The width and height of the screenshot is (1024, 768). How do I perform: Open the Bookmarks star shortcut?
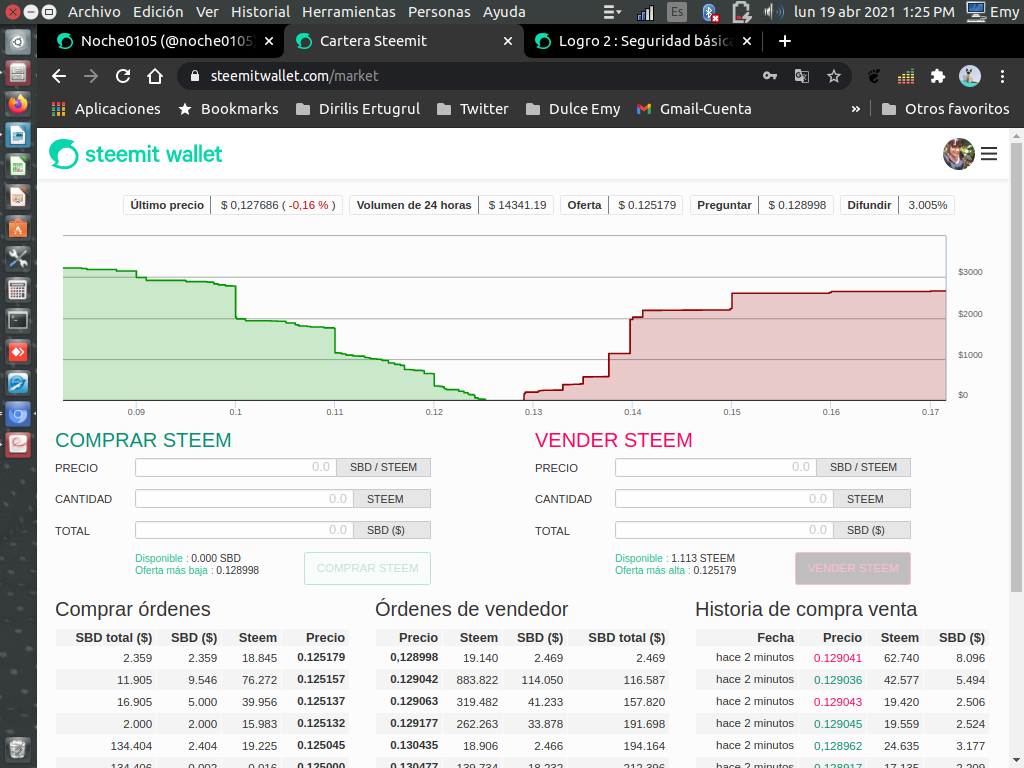pyautogui.click(x=229, y=109)
